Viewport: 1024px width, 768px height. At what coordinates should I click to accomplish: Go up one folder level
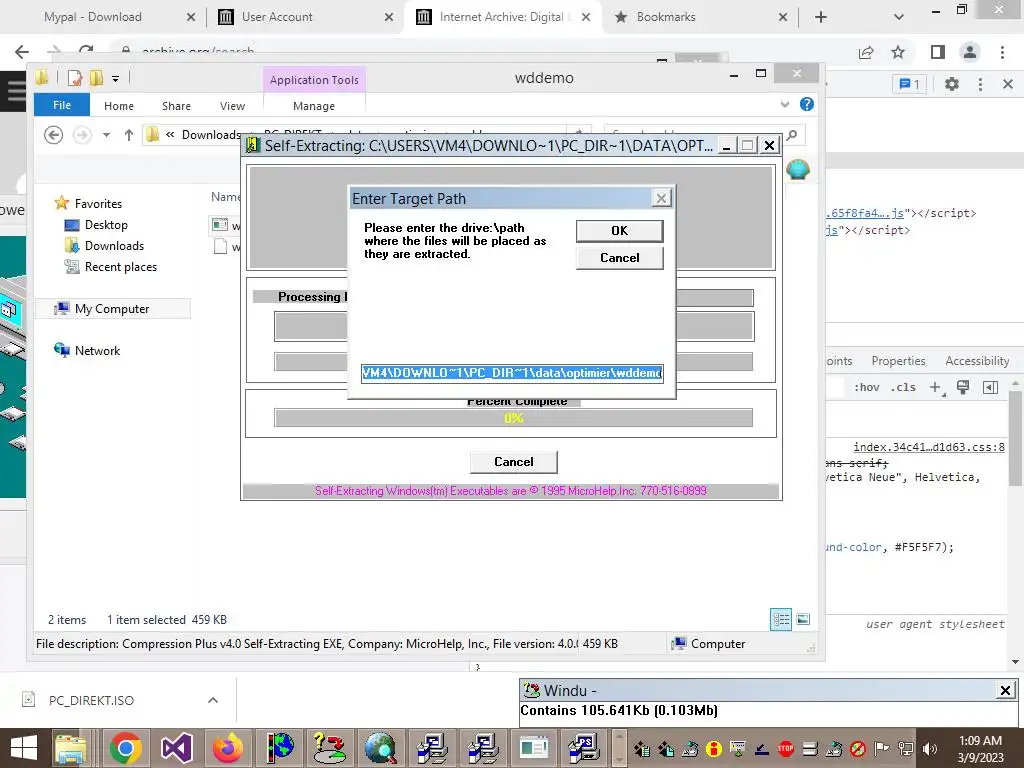point(129,135)
